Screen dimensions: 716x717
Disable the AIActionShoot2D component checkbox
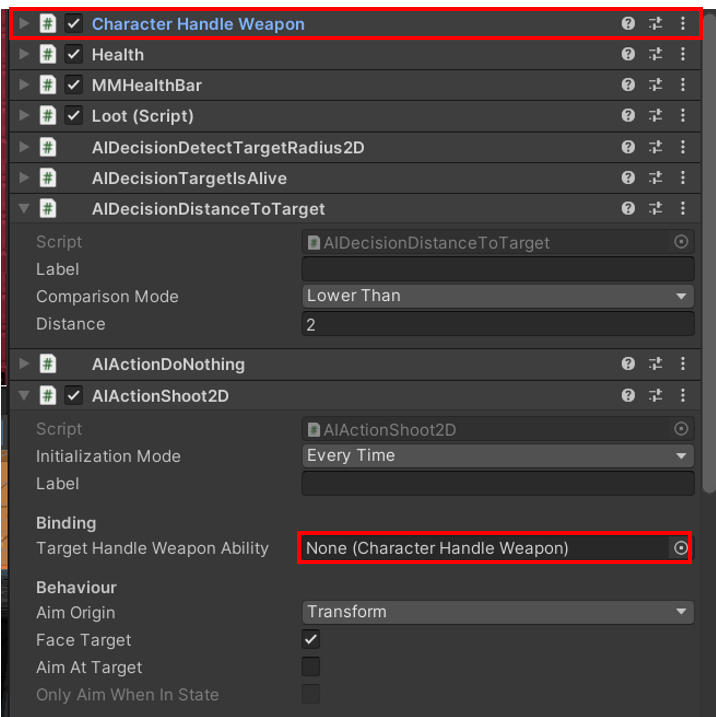click(x=74, y=396)
